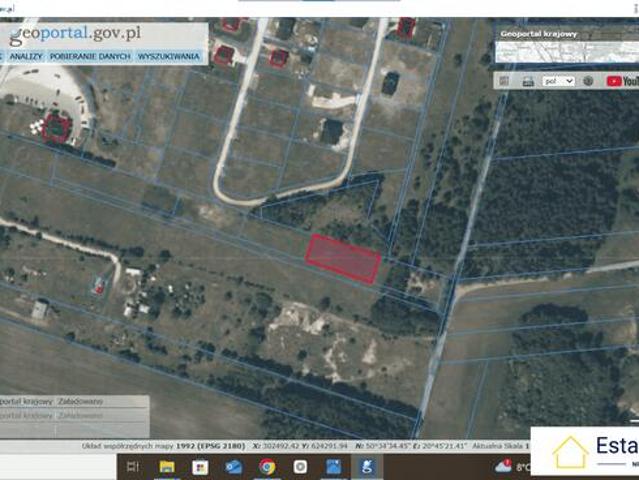Viewport: 639px width, 480px height.
Task: Open the ANALIZY menu
Action: [x=26, y=56]
